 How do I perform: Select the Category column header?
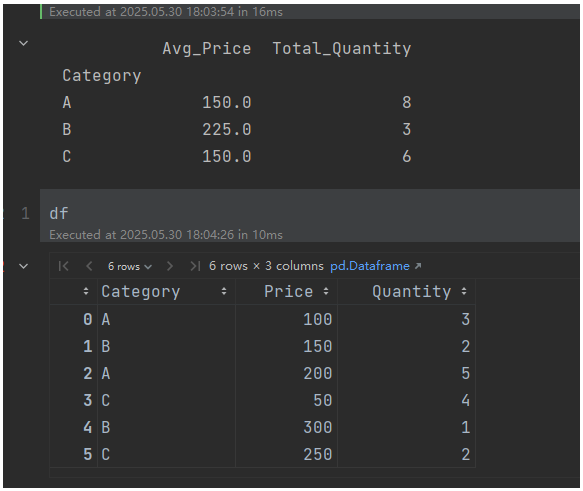pyautogui.click(x=141, y=291)
